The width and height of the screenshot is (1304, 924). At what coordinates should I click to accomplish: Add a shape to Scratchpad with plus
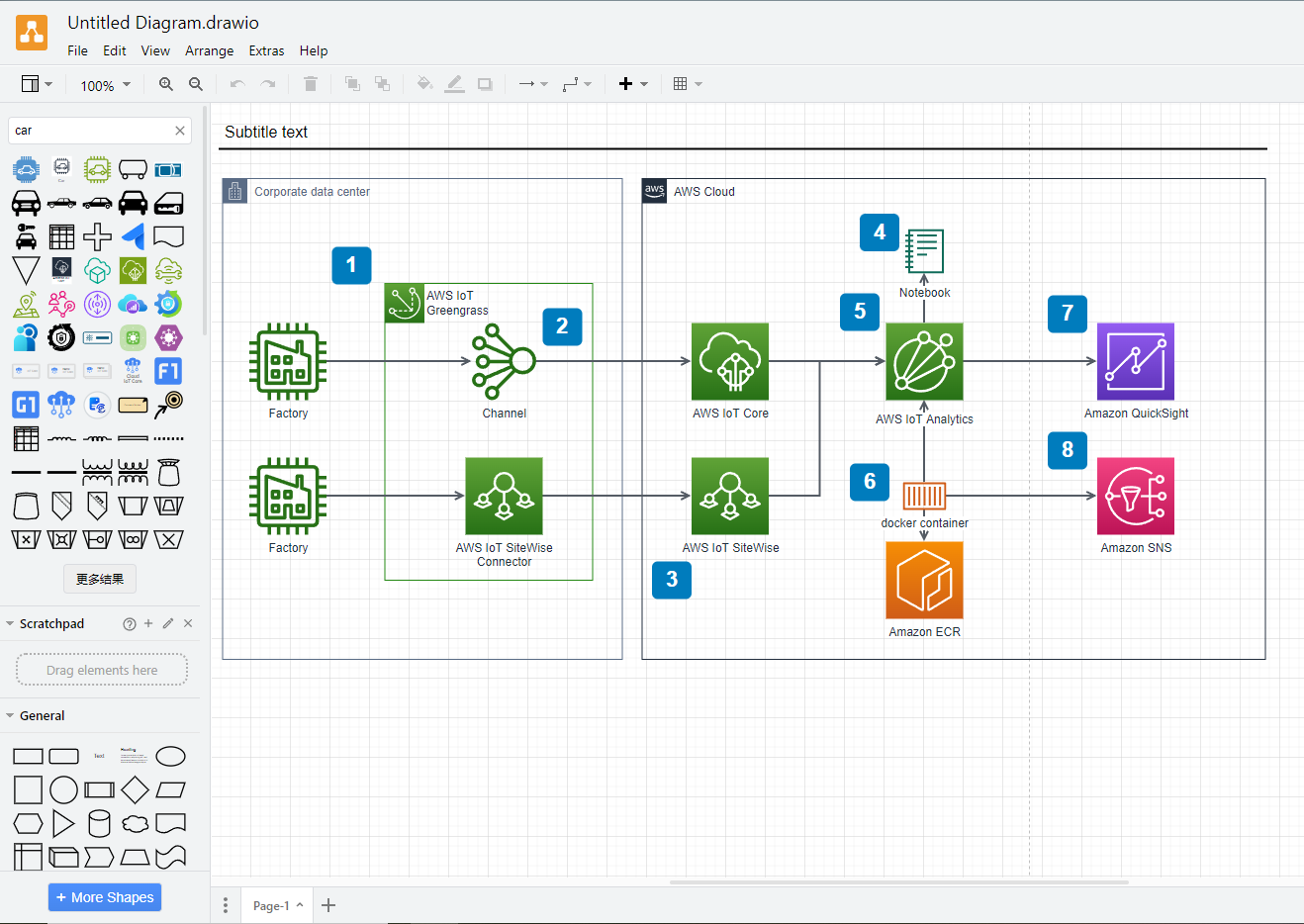click(x=148, y=623)
